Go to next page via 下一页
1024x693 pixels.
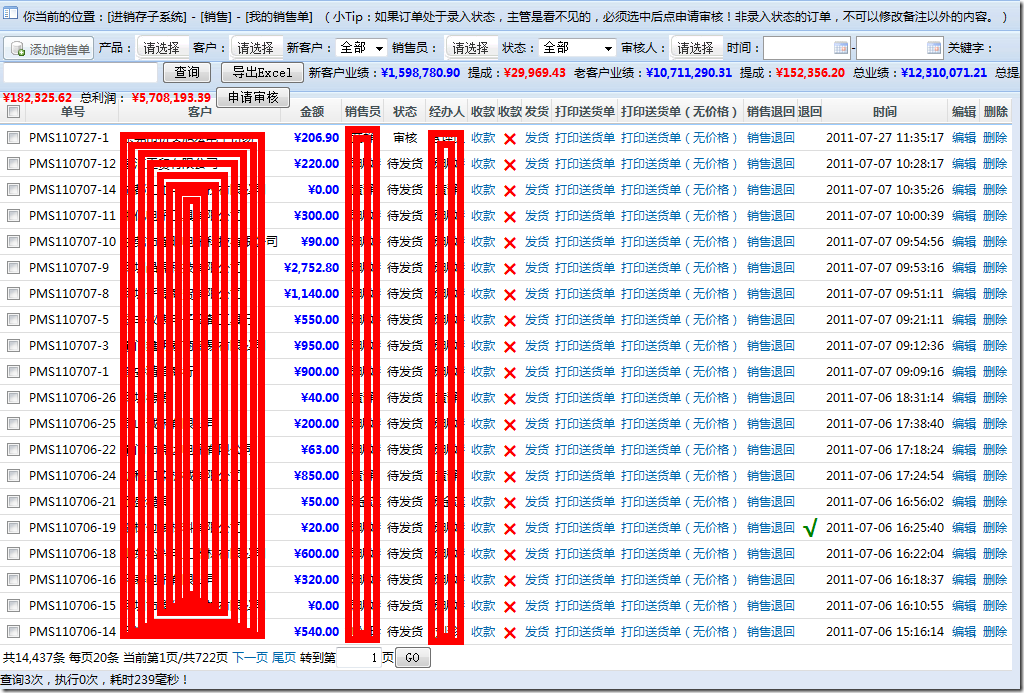pos(249,658)
